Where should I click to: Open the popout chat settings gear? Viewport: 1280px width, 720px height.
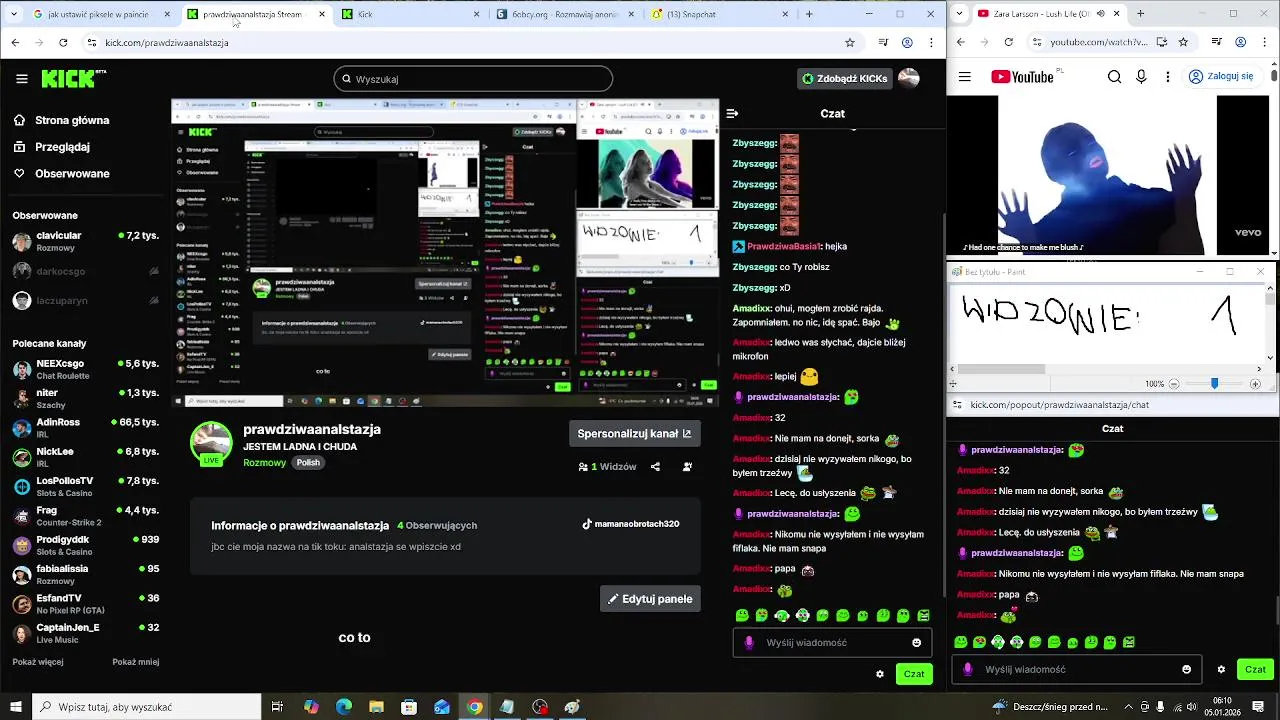point(1221,670)
